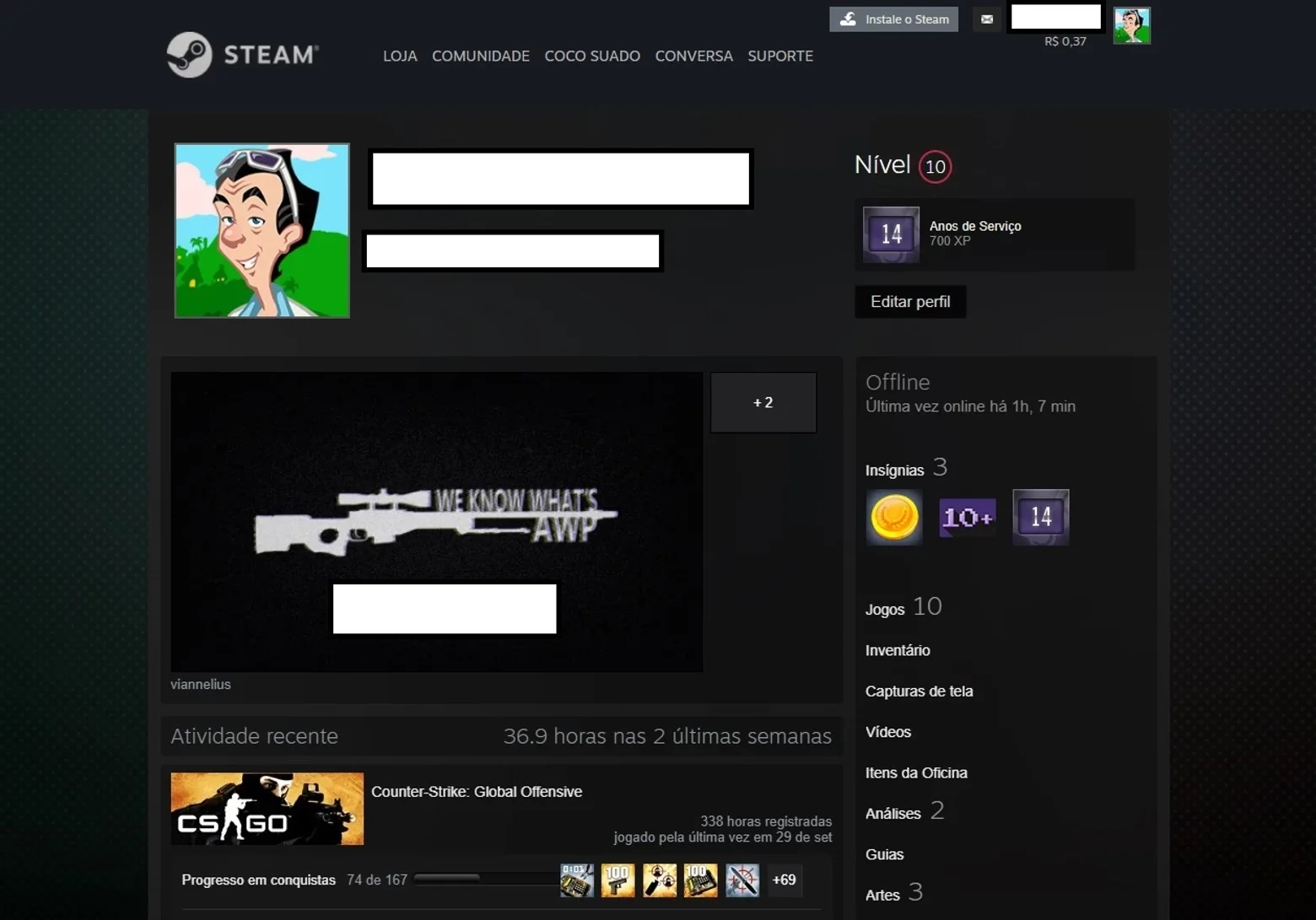
Task: Click the Instale o Steam button
Action: (x=894, y=19)
